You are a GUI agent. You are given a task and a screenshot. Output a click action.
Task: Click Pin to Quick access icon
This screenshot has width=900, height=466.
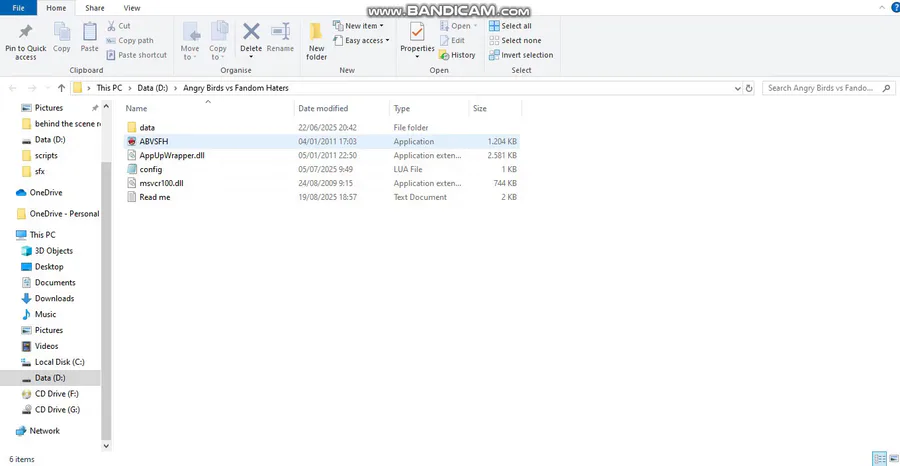pyautogui.click(x=25, y=32)
